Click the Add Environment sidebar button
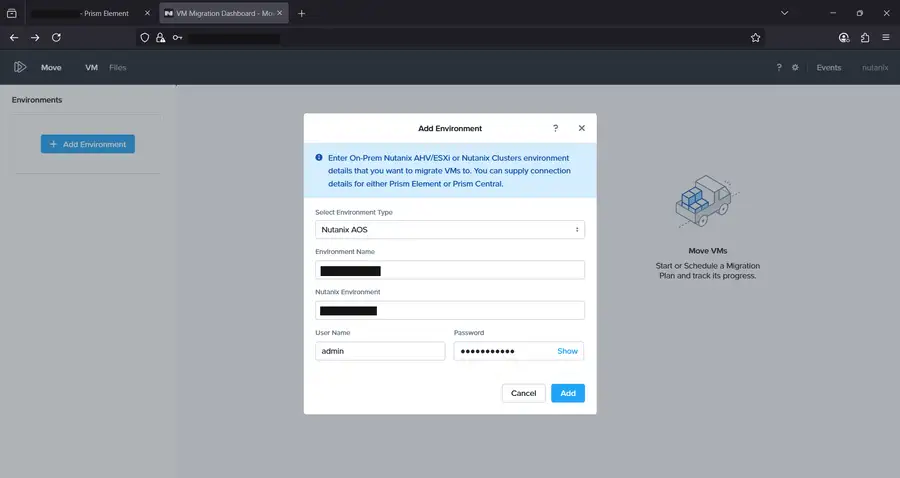Screen dimensions: 900x478 pos(88,144)
